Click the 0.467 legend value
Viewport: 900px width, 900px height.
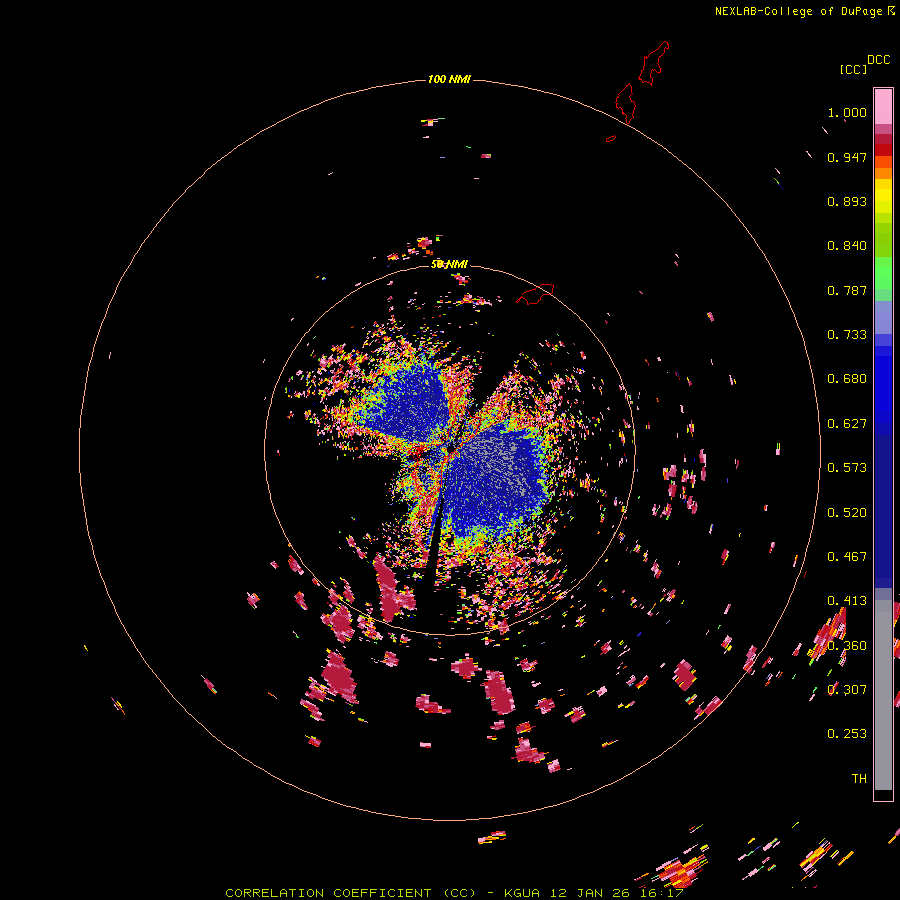click(x=847, y=557)
